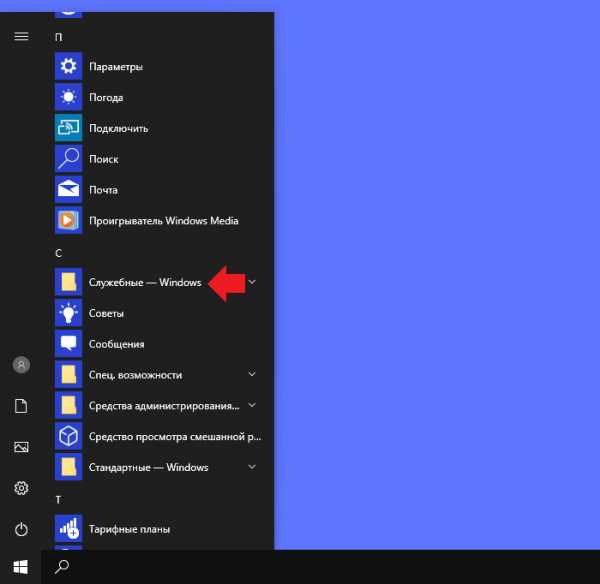The width and height of the screenshot is (600, 584).
Task: Select the Служебные — Windows label
Action: click(x=145, y=282)
